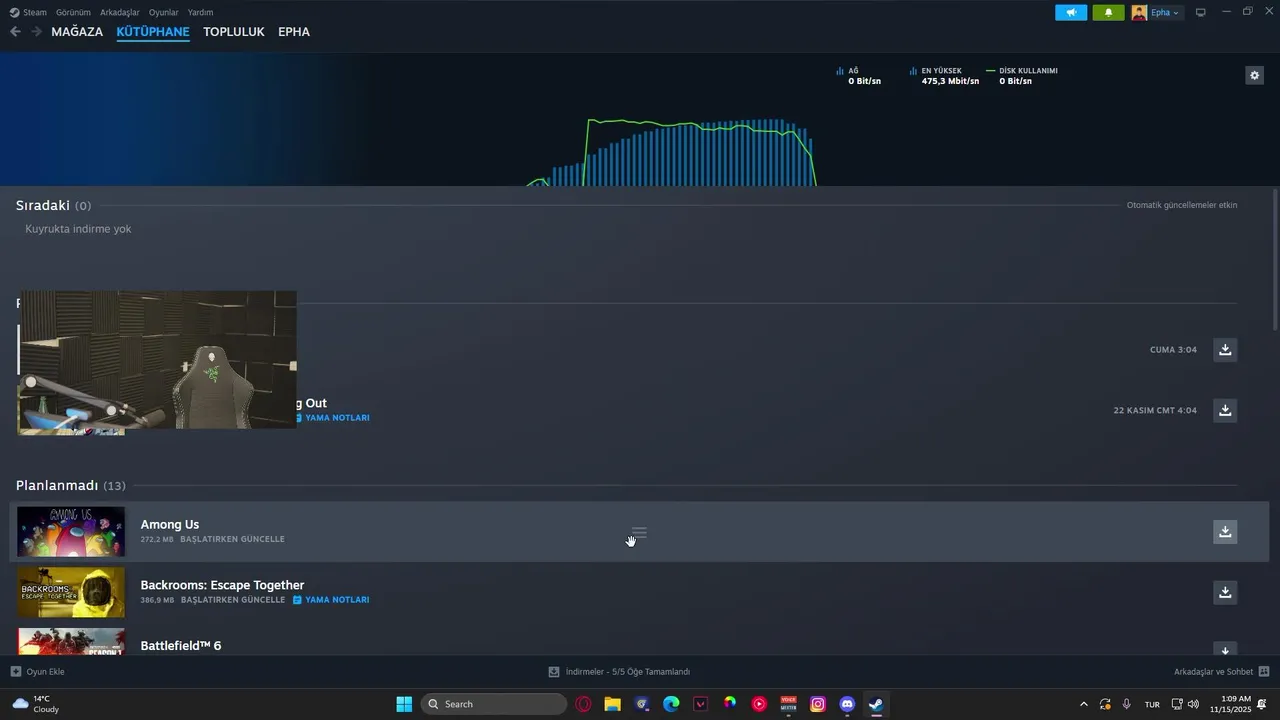Open downloads settings gear
Image resolution: width=1280 pixels, height=720 pixels.
pyautogui.click(x=1254, y=76)
